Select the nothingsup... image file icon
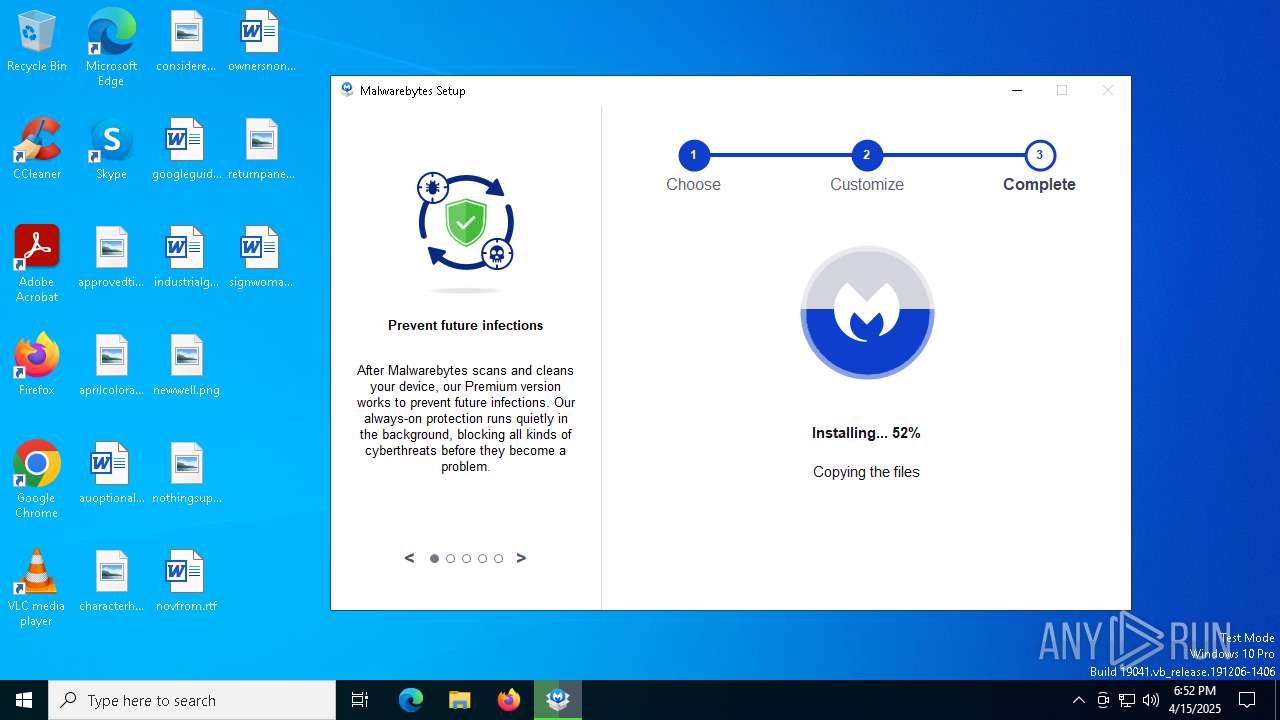Screen dimensions: 1280x720 click(186, 472)
